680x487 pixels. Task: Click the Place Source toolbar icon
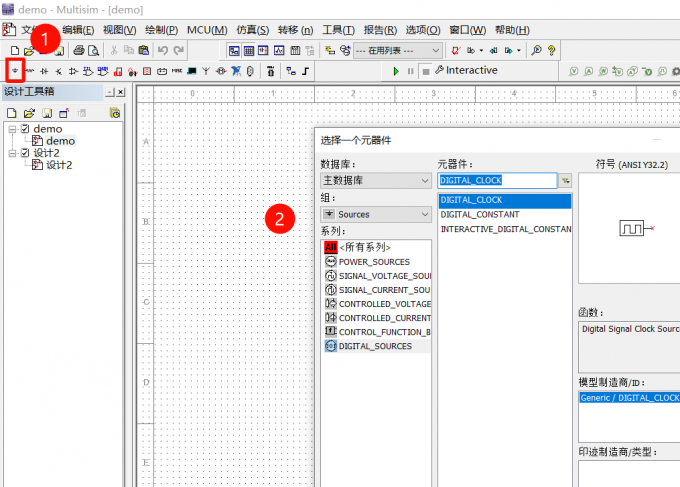coord(15,71)
